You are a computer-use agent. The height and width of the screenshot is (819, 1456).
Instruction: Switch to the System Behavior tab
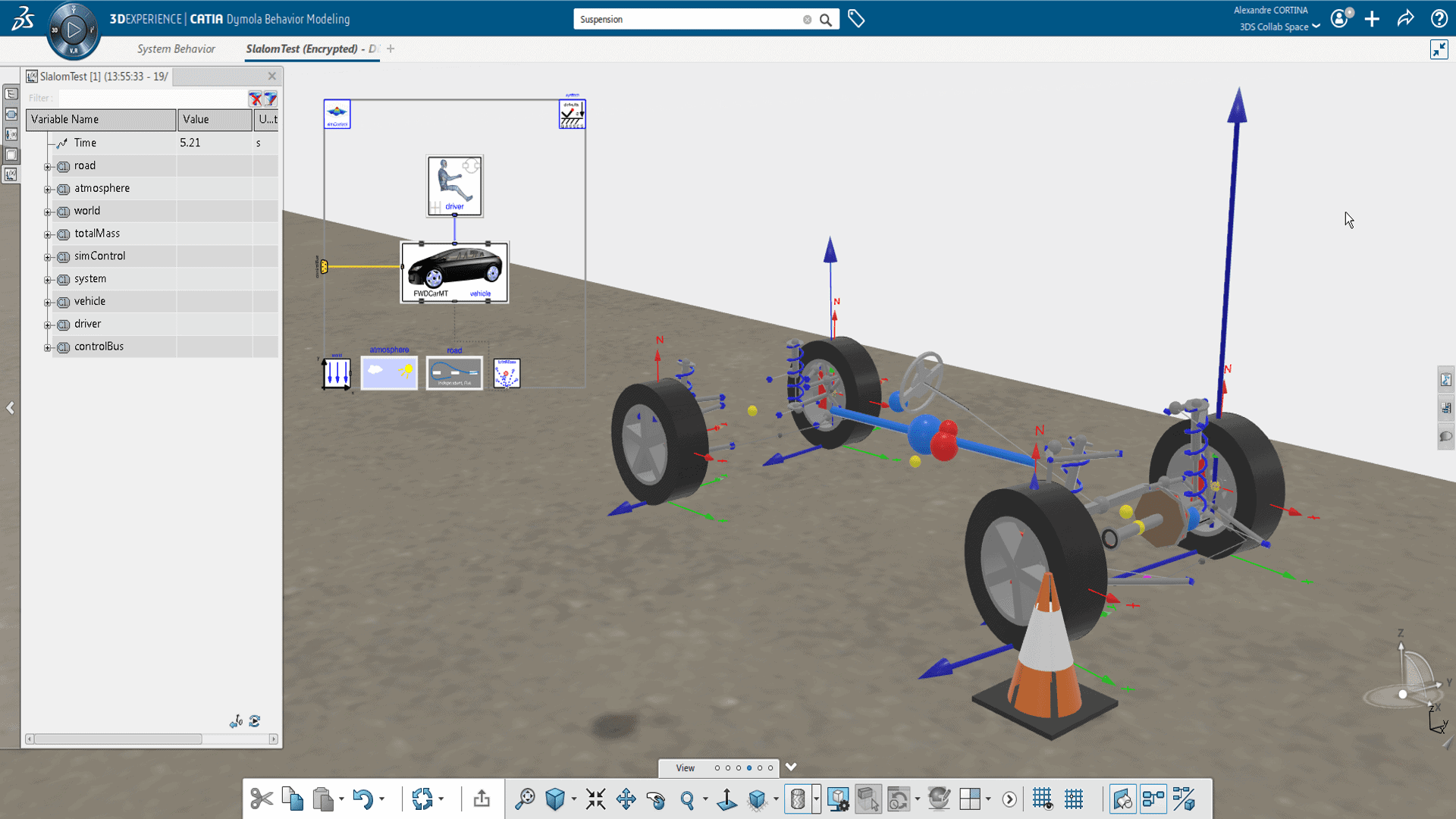click(177, 48)
